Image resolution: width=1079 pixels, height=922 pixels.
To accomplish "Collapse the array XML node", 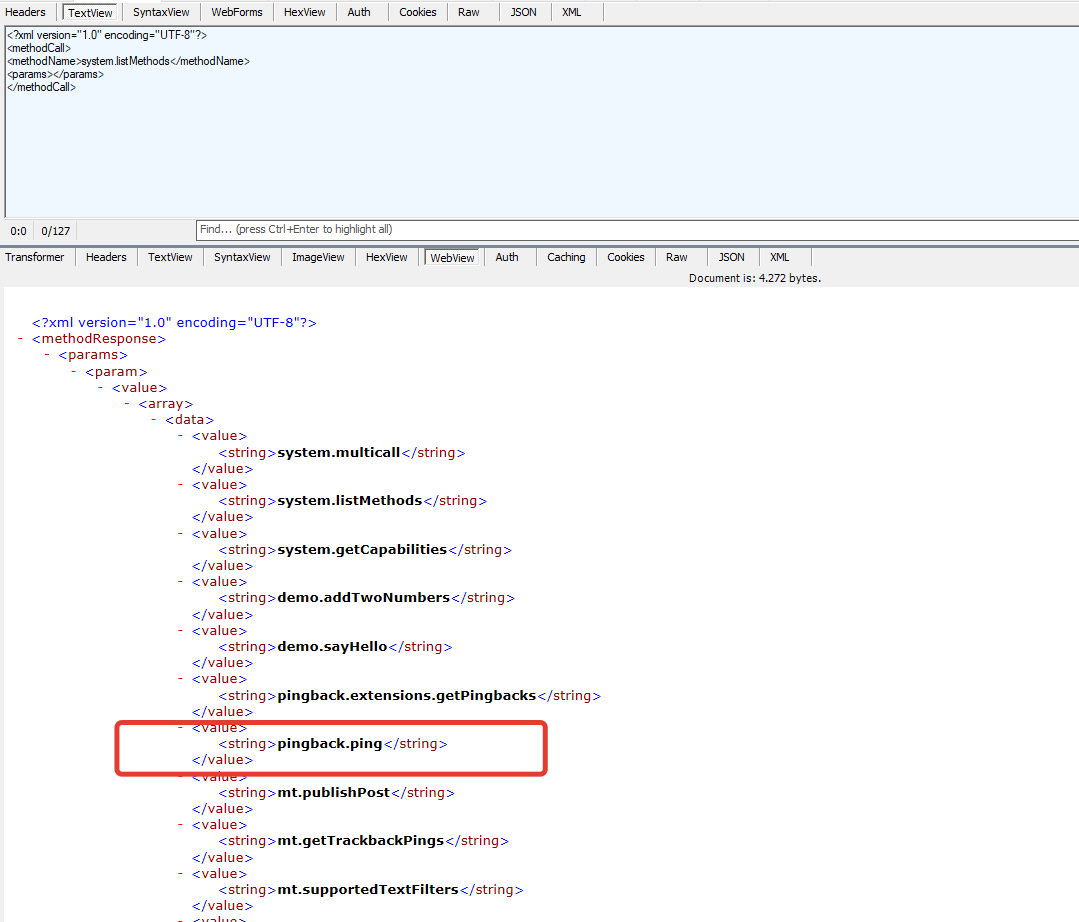I will pos(128,404).
